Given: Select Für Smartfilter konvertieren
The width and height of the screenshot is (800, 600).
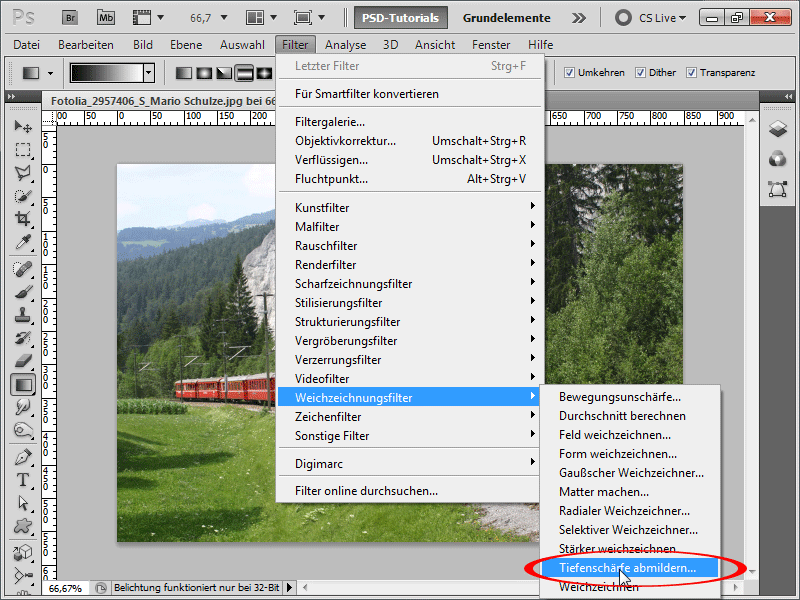Looking at the screenshot, I should (410, 94).
